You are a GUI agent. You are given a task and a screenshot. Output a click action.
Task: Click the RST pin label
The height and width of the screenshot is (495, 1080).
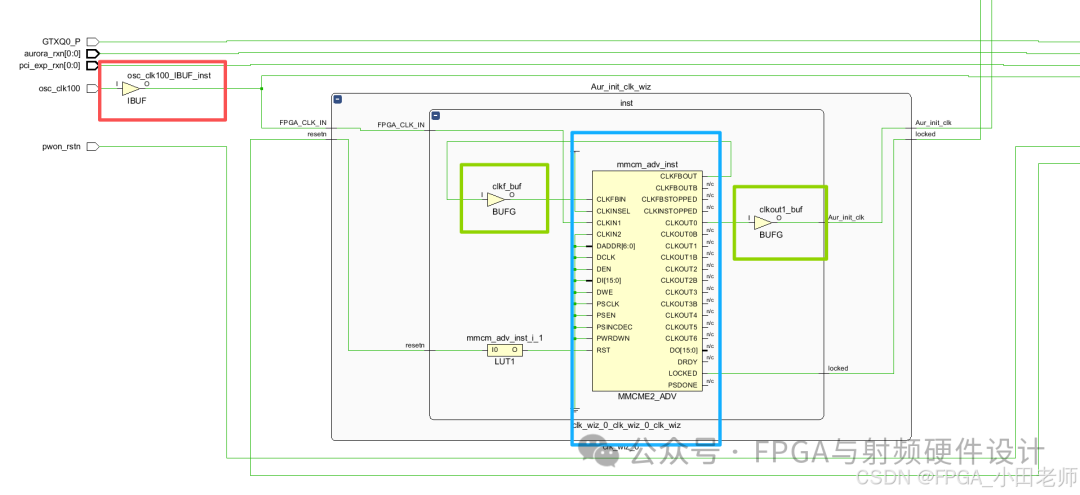tap(603, 350)
